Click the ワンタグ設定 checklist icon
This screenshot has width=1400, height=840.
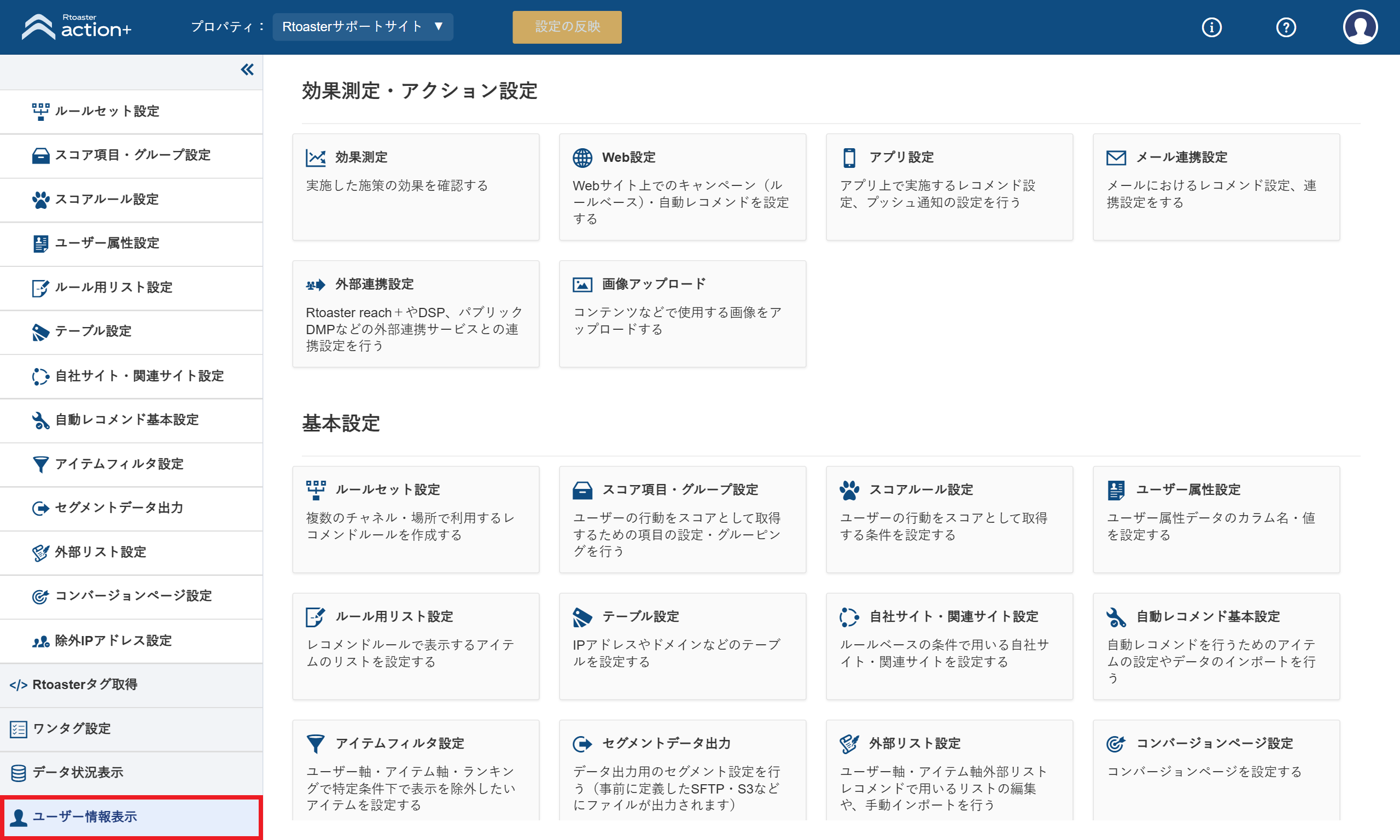[18, 729]
